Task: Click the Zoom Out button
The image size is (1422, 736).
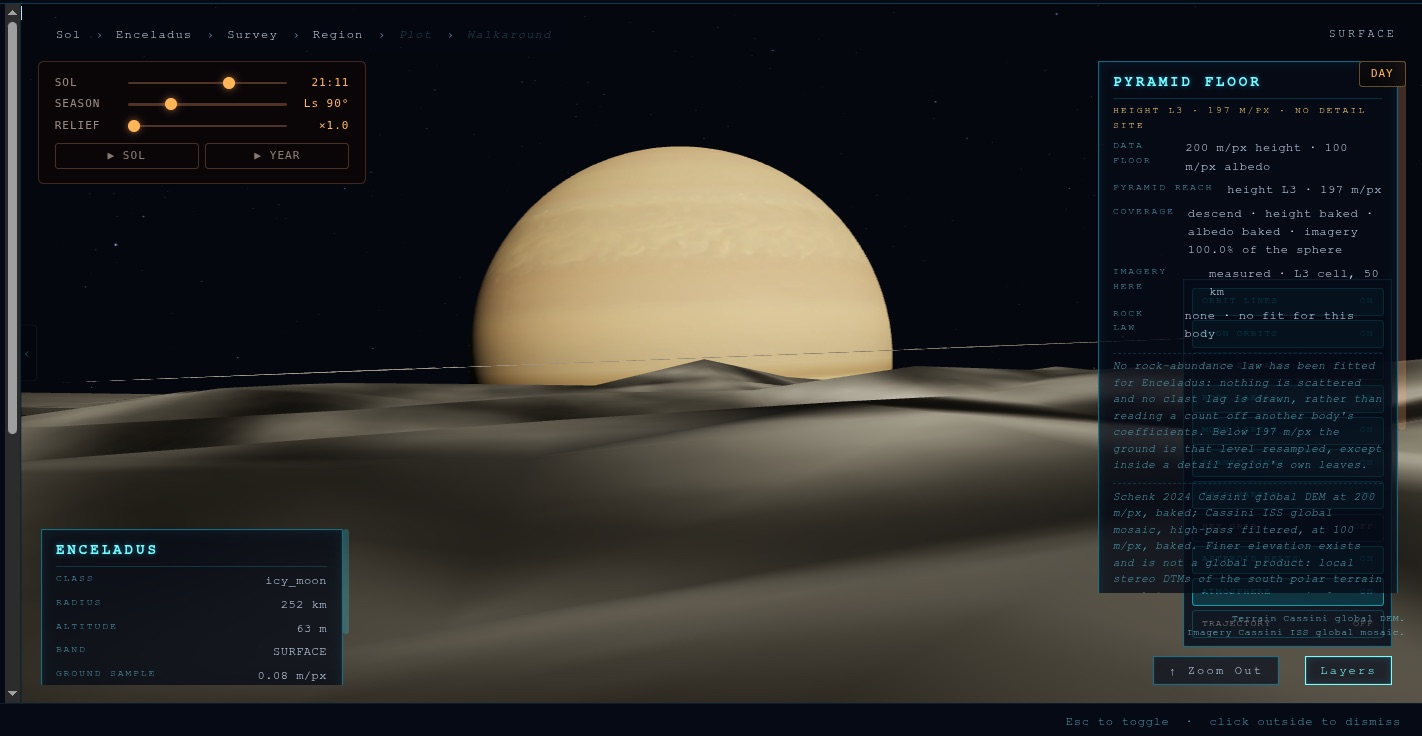Action: tap(1216, 671)
